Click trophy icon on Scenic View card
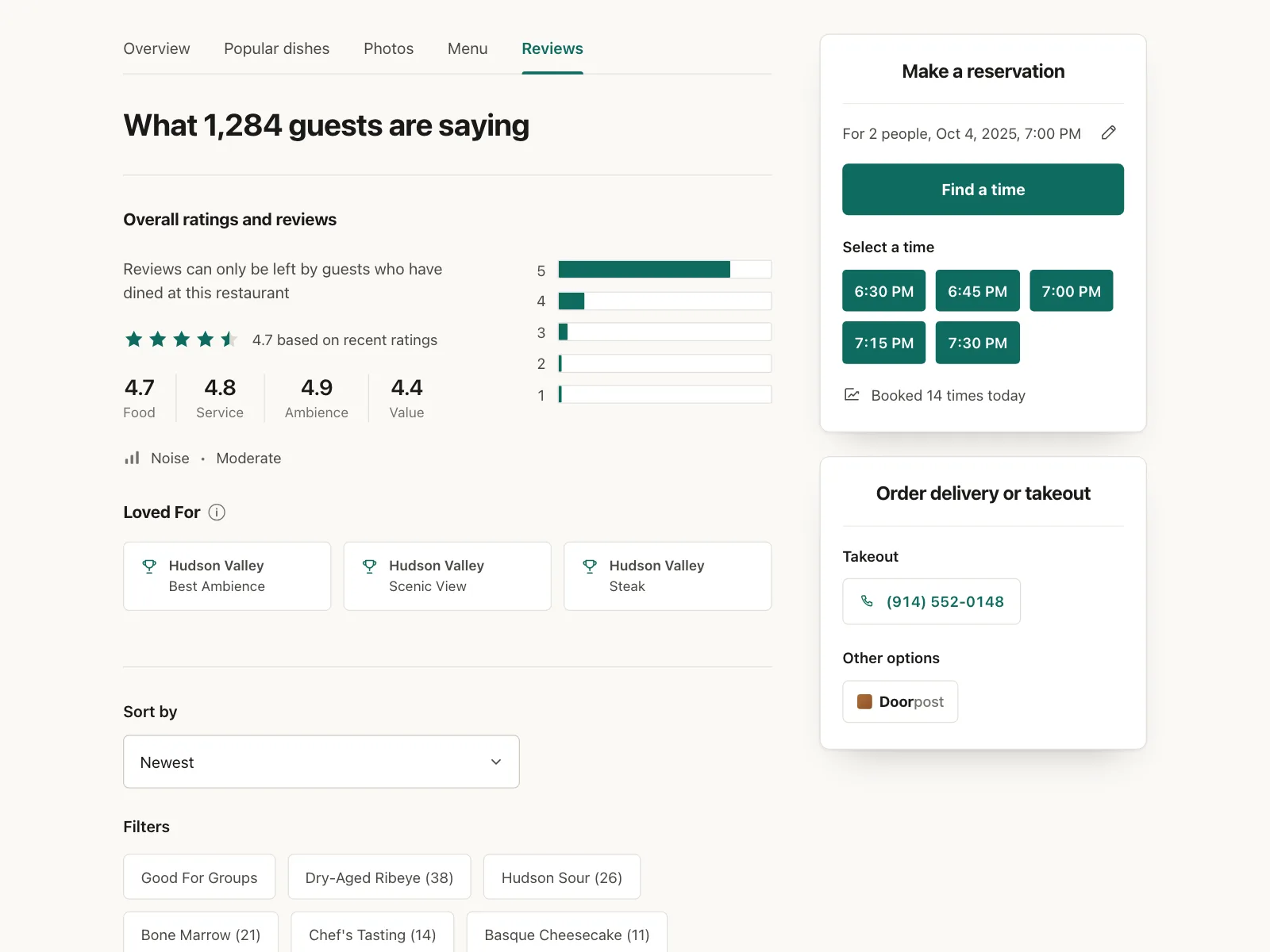 pyautogui.click(x=369, y=566)
